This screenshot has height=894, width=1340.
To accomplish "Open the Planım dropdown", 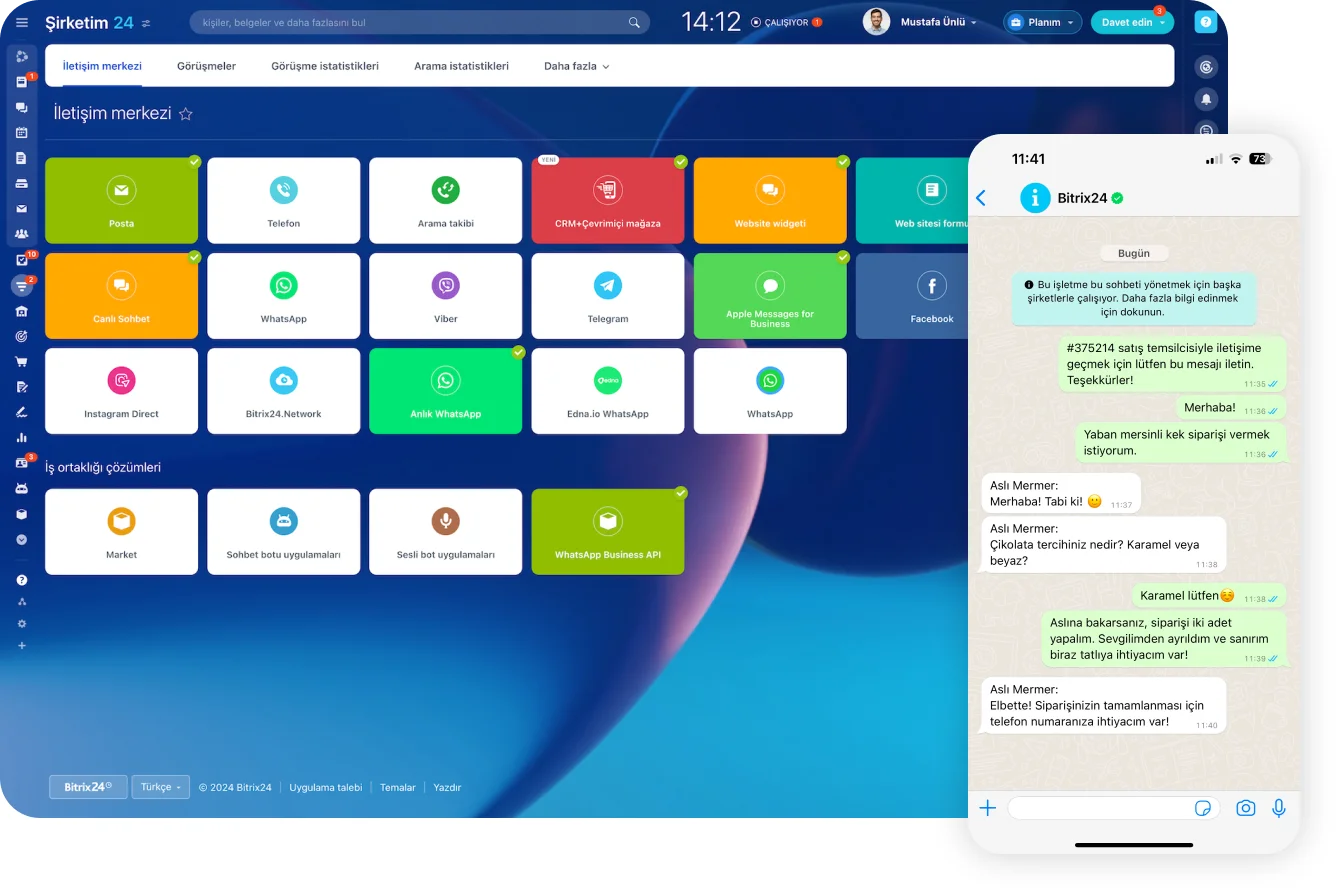I will [1043, 22].
